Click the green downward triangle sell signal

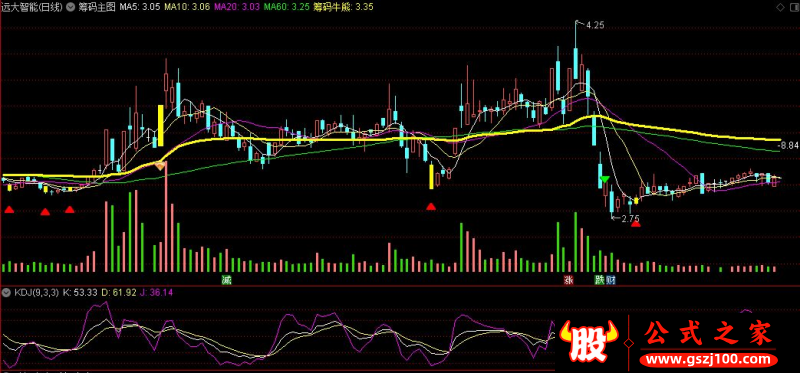(x=604, y=179)
